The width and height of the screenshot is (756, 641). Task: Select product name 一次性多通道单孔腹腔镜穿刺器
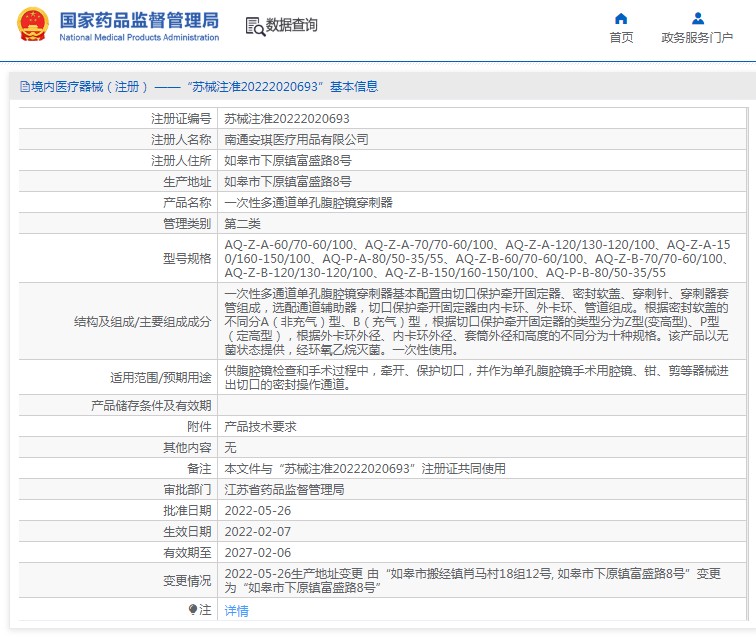[309, 203]
